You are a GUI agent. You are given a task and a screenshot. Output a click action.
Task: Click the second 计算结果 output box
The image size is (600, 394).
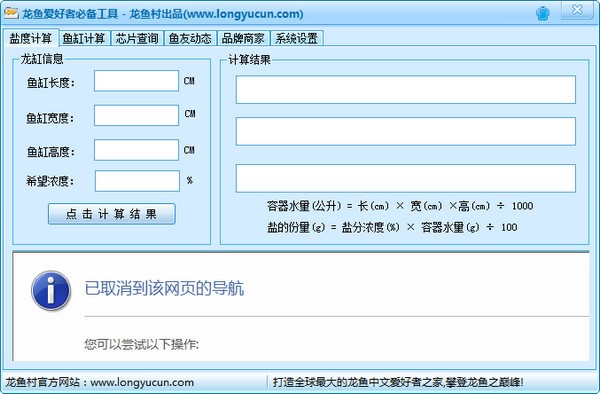pos(406,132)
